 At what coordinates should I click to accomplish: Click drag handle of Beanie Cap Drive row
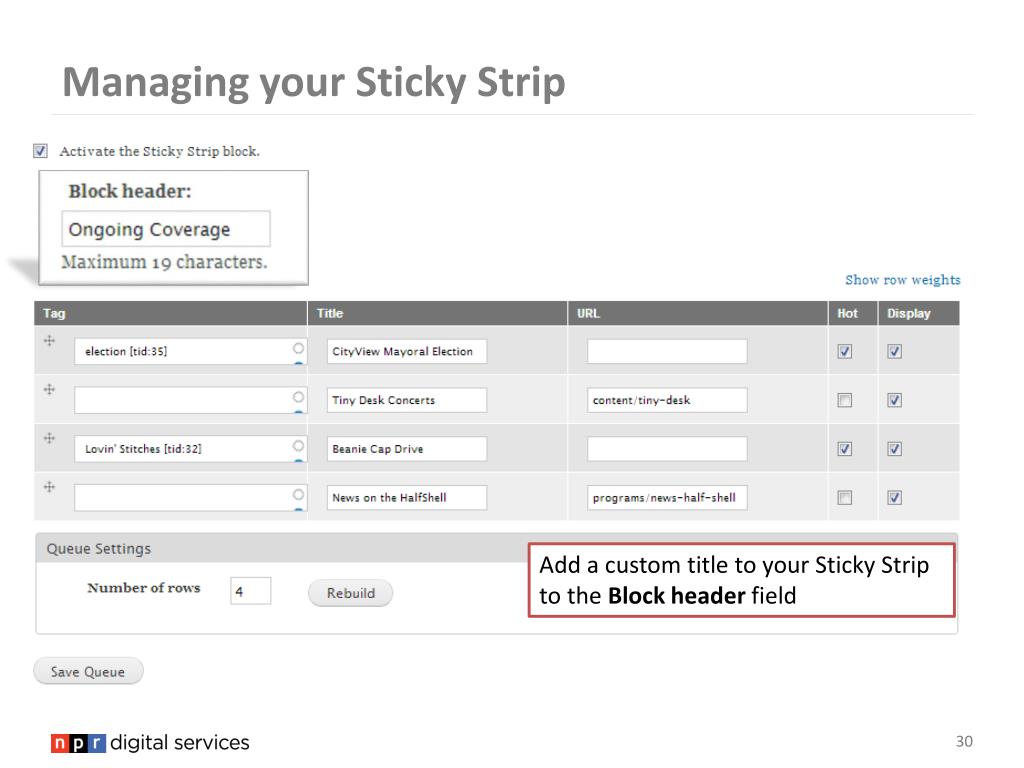[49, 438]
